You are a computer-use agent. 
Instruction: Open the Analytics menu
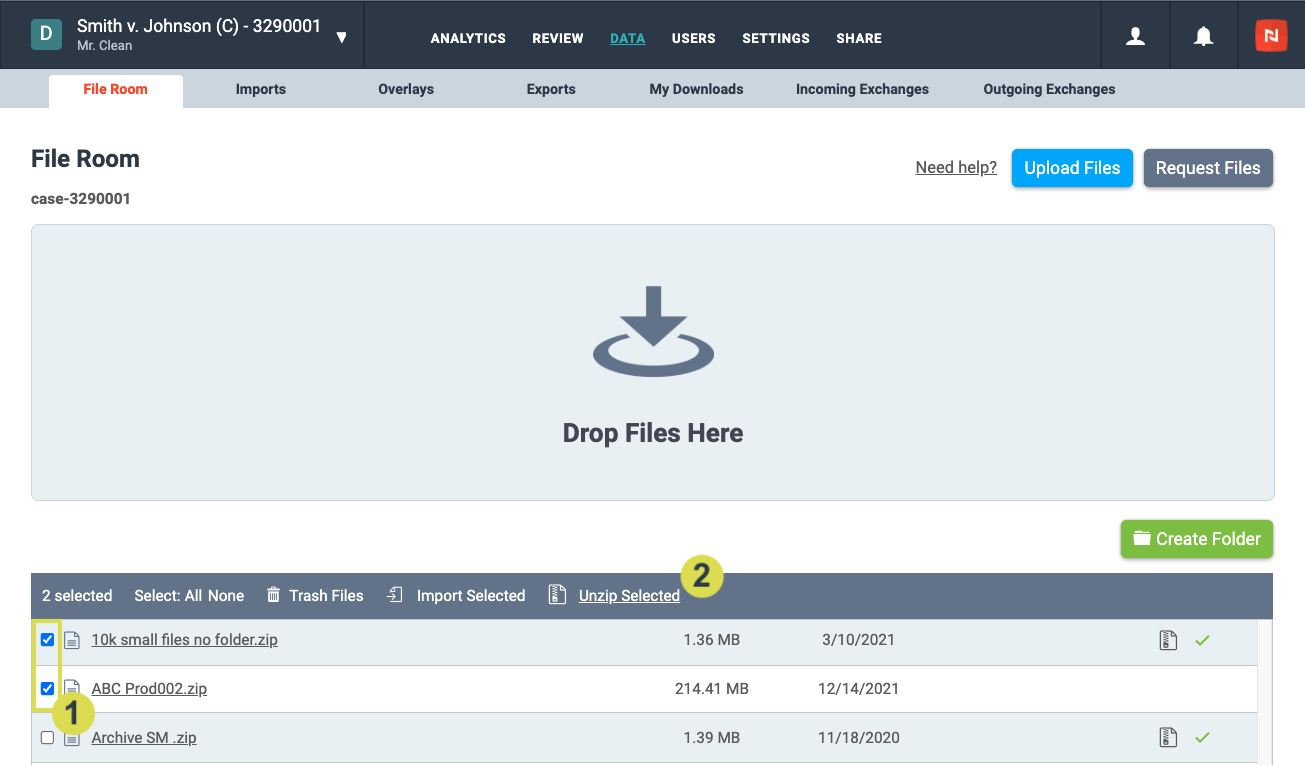coord(468,38)
